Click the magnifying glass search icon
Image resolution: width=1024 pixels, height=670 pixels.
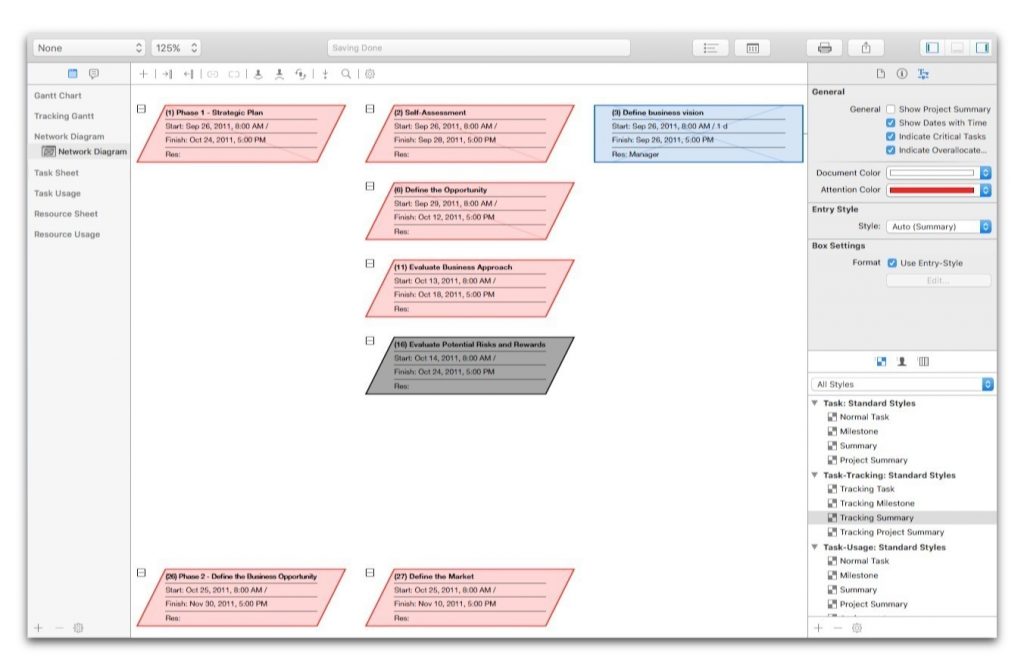(346, 74)
